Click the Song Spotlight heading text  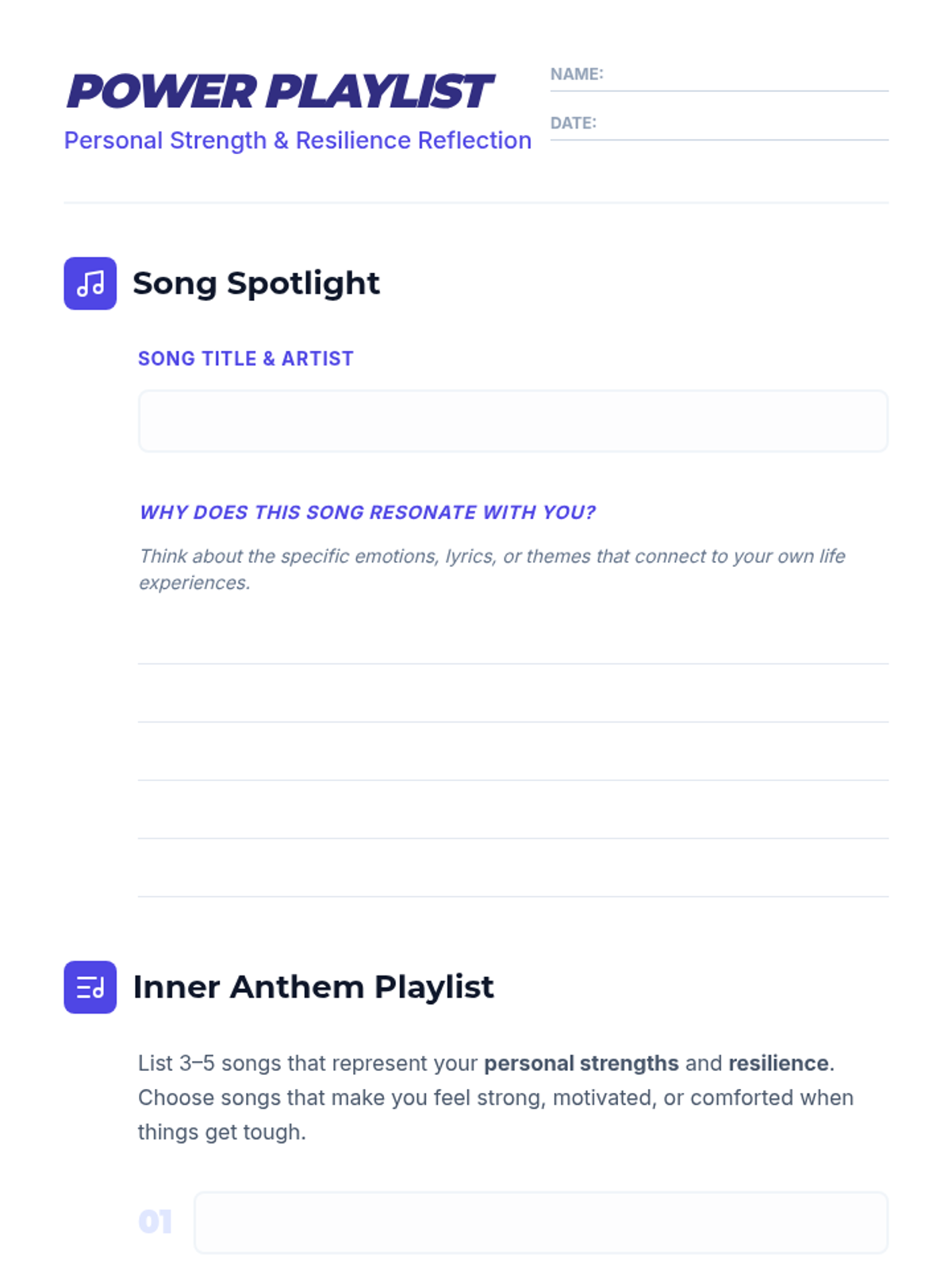coord(255,283)
